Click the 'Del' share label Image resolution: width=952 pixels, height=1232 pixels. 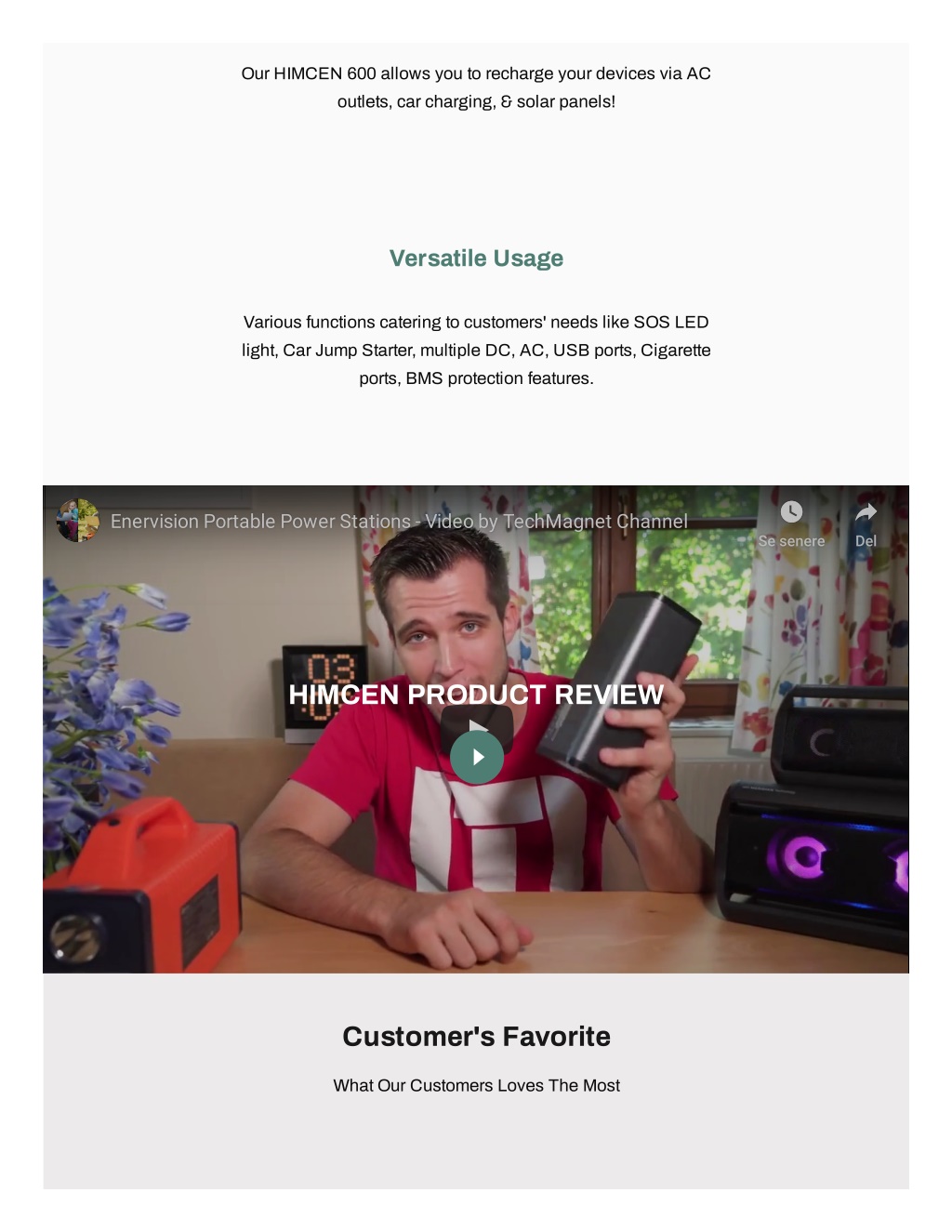tap(866, 541)
